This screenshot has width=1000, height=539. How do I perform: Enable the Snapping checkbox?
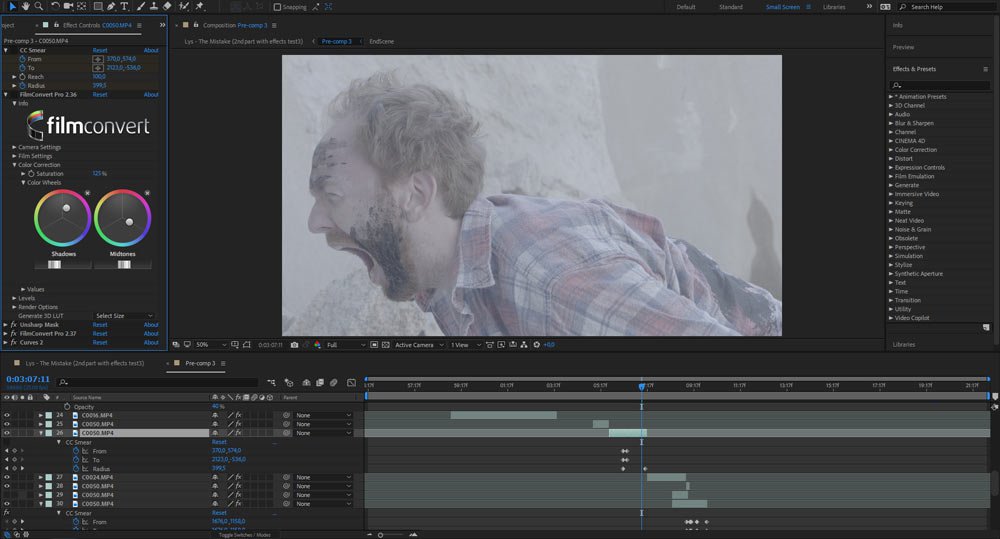coord(278,7)
